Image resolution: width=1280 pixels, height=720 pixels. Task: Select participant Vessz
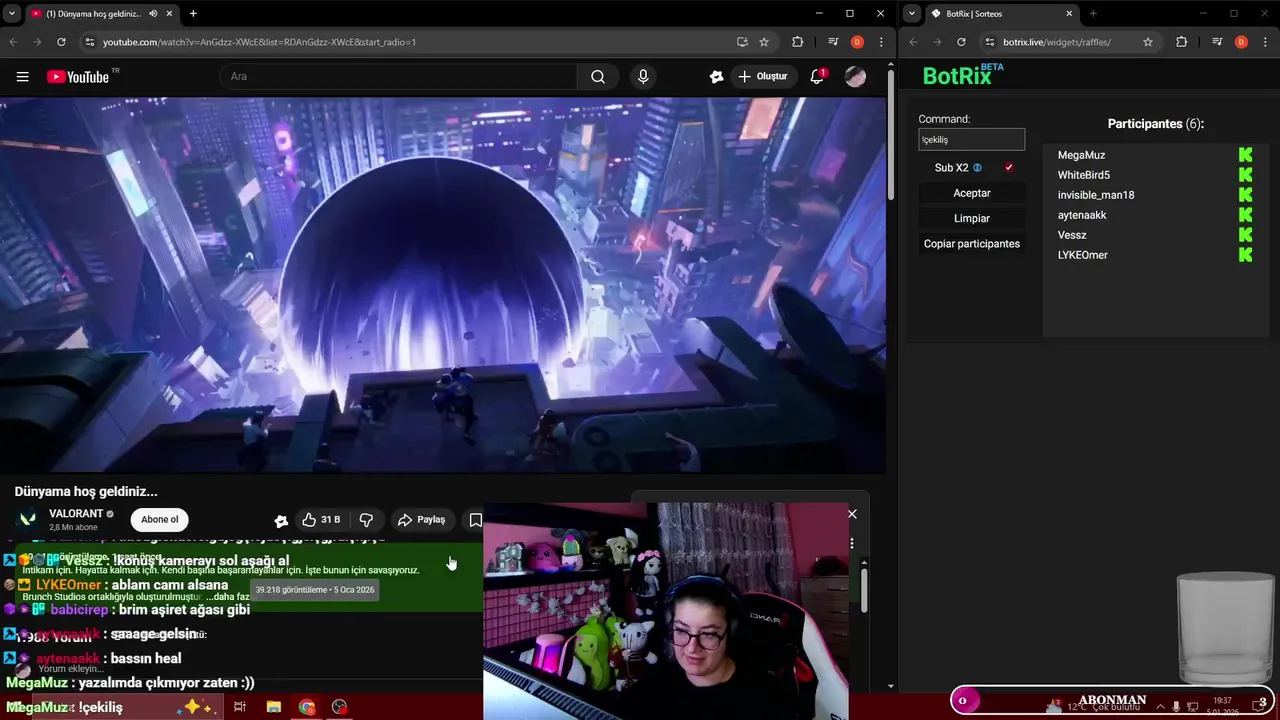point(1072,235)
